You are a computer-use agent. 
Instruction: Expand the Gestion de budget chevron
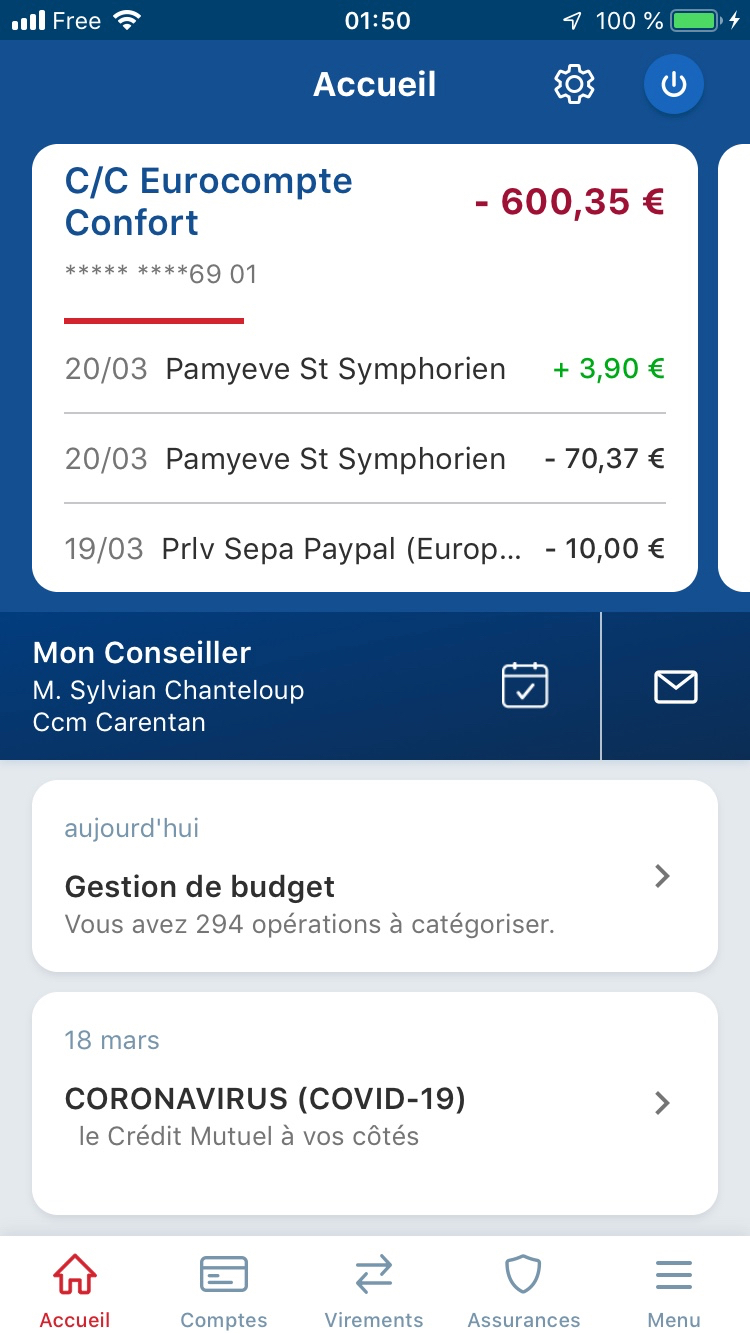pyautogui.click(x=661, y=877)
